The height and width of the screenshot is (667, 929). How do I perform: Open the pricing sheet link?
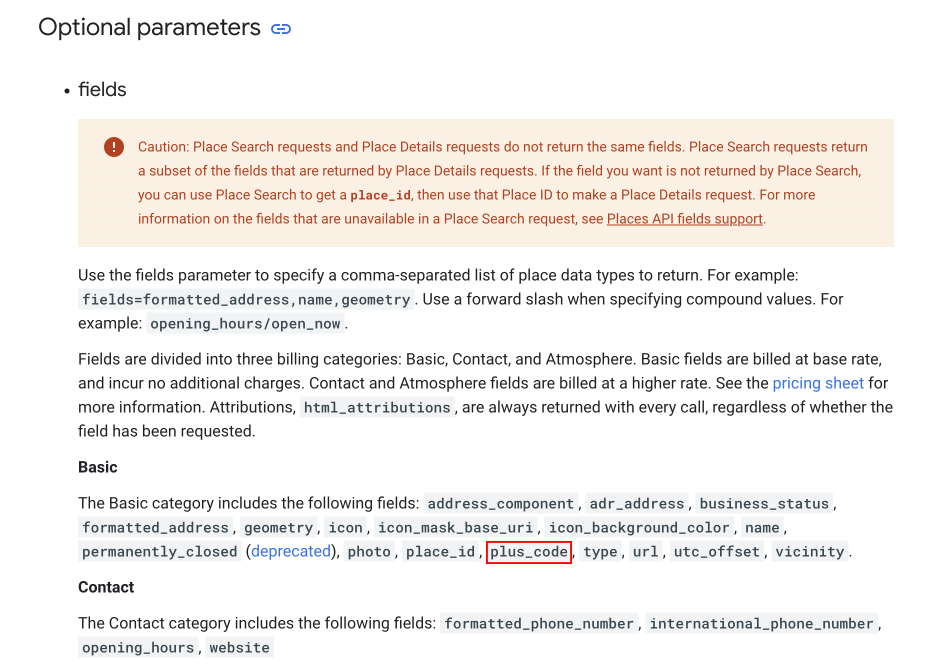(x=818, y=383)
